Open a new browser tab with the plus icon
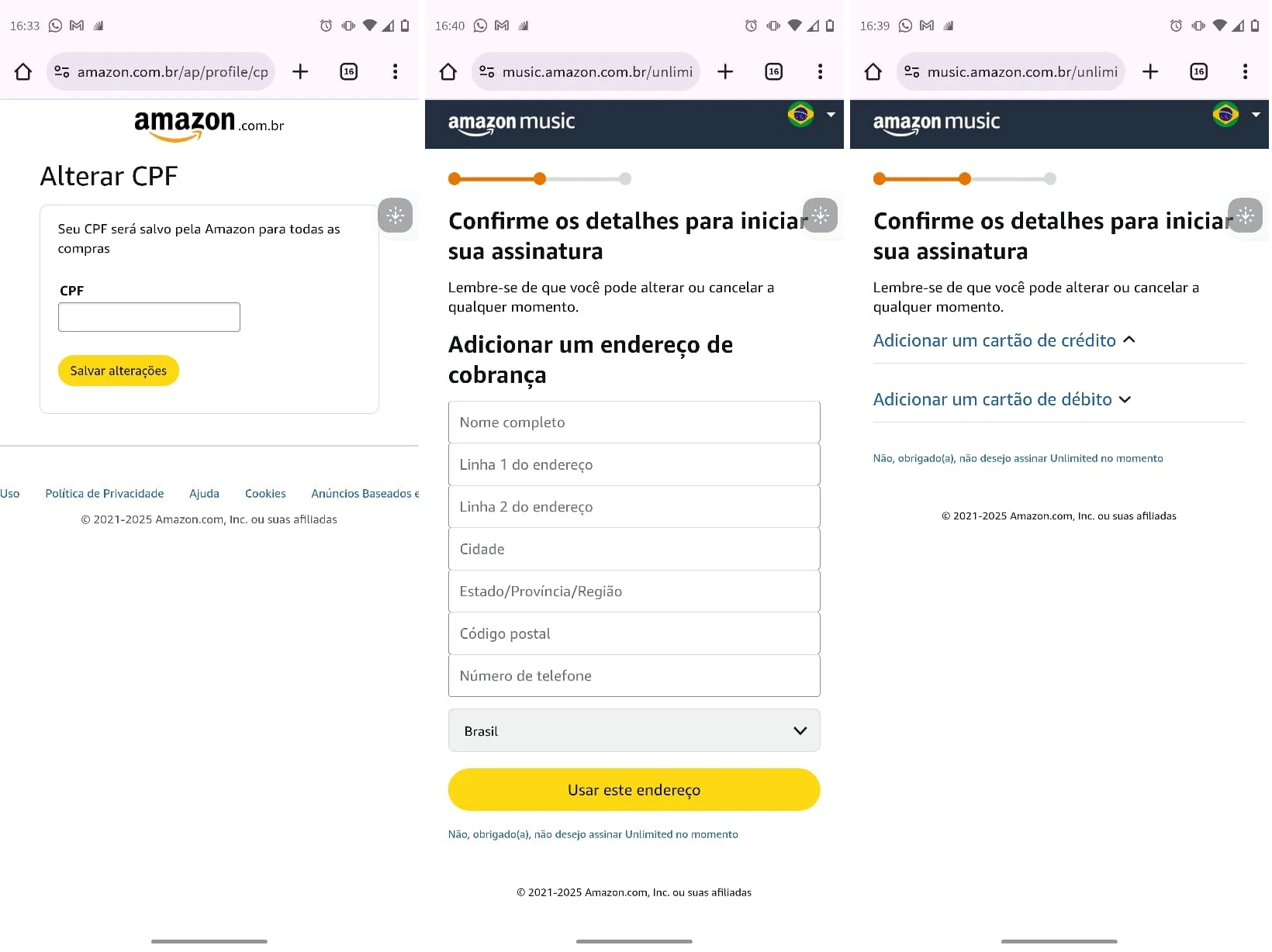 click(x=300, y=71)
